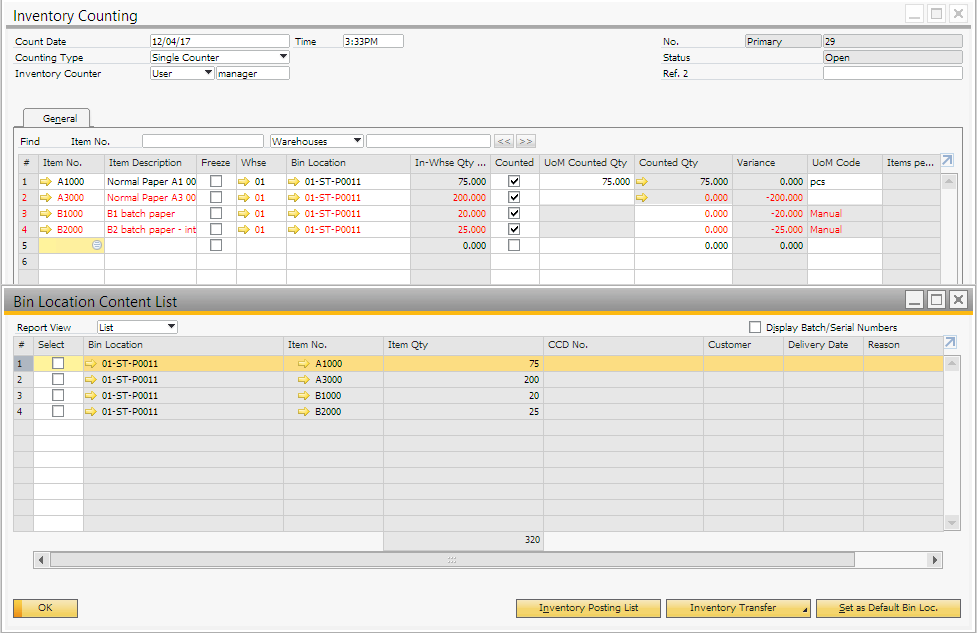Viewport: 977px width, 633px height.
Task: Click Inventory Posting List button
Action: [588, 608]
